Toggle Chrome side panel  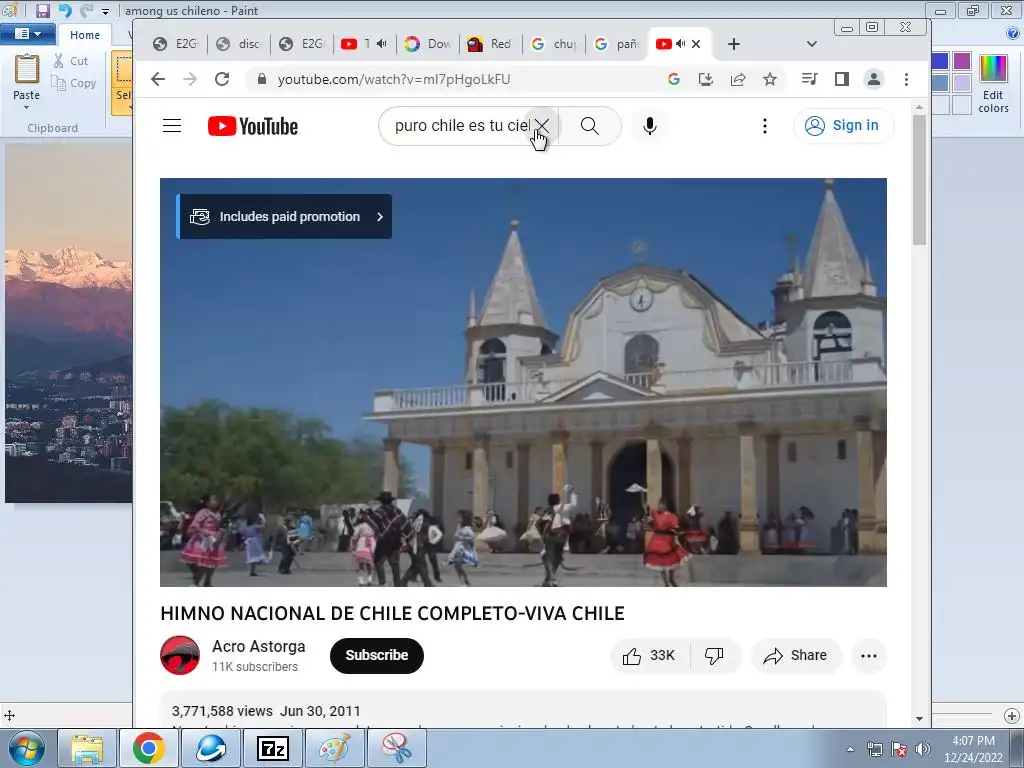842,79
